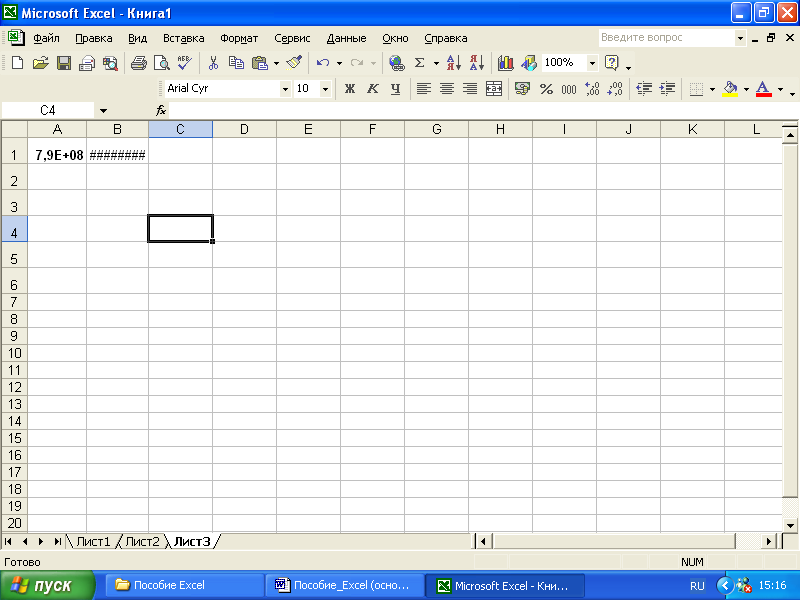Open the fill color palette arrow
The width and height of the screenshot is (800, 600).
[x=746, y=89]
